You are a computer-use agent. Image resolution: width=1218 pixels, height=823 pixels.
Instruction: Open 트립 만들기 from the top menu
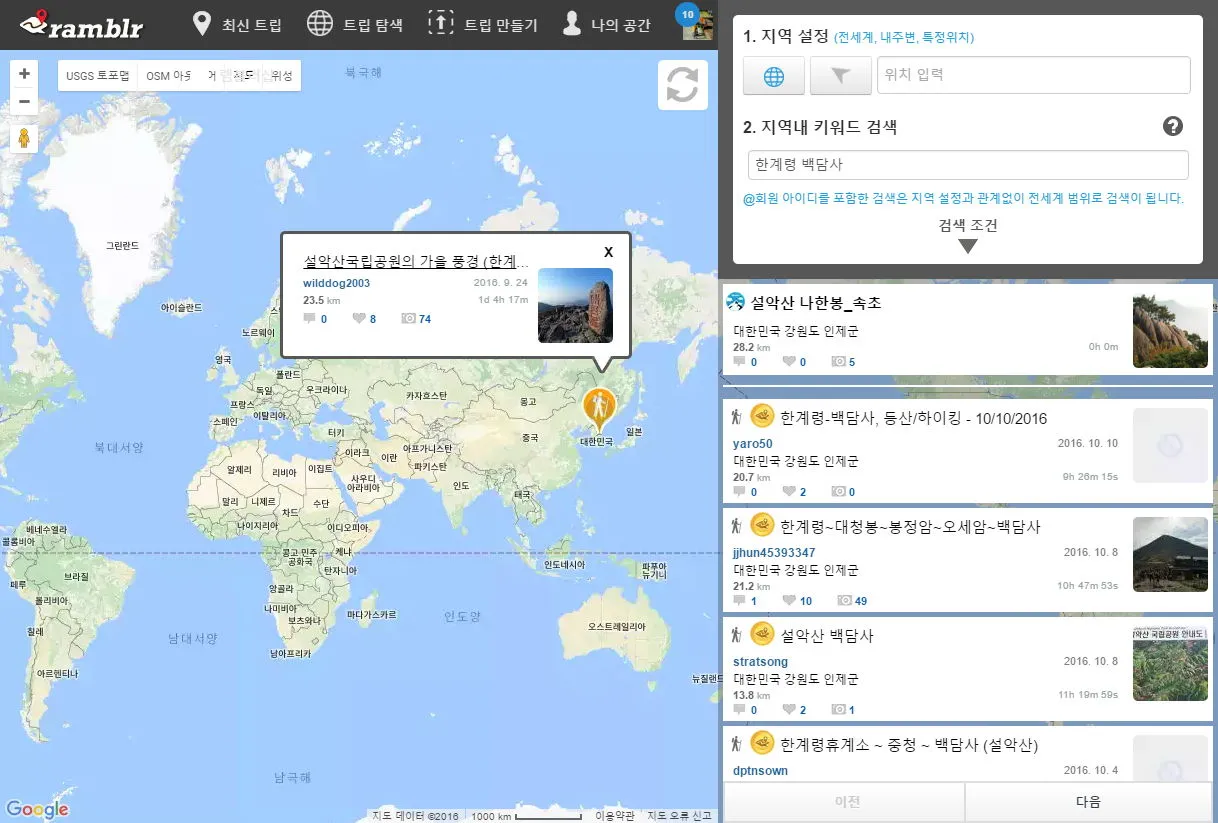[481, 24]
